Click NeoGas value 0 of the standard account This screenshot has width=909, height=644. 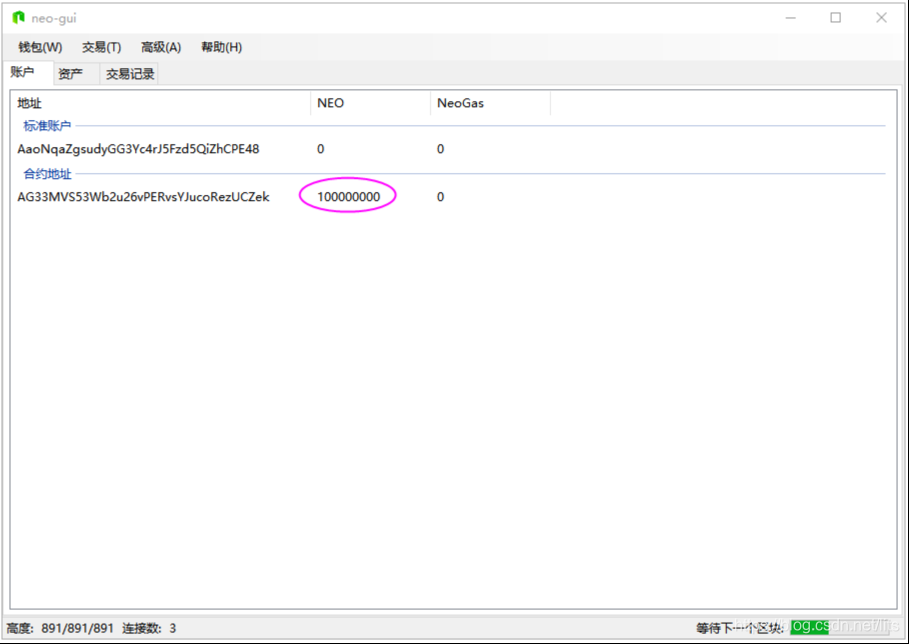(x=441, y=149)
